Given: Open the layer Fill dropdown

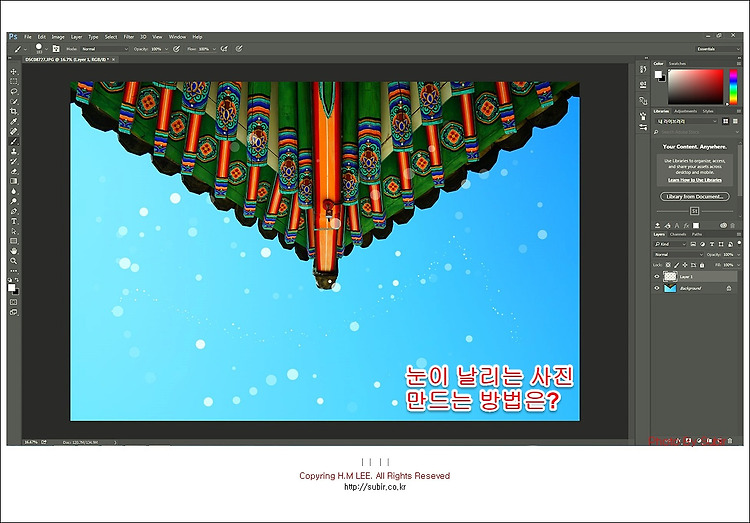Looking at the screenshot, I should pyautogui.click(x=739, y=265).
